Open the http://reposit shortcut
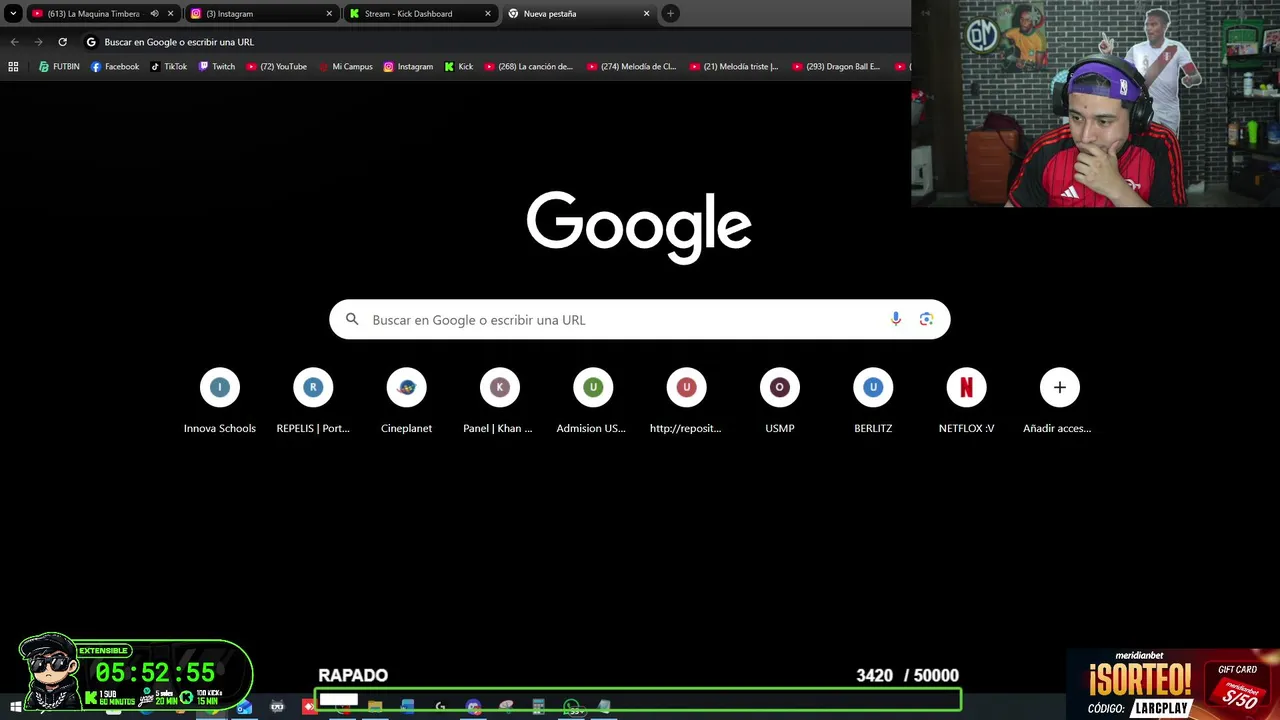Image resolution: width=1280 pixels, height=720 pixels. point(686,401)
